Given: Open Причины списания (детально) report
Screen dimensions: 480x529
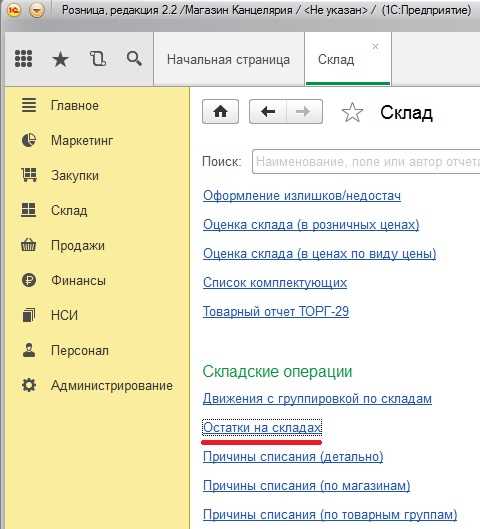Looking at the screenshot, I should click(293, 457).
